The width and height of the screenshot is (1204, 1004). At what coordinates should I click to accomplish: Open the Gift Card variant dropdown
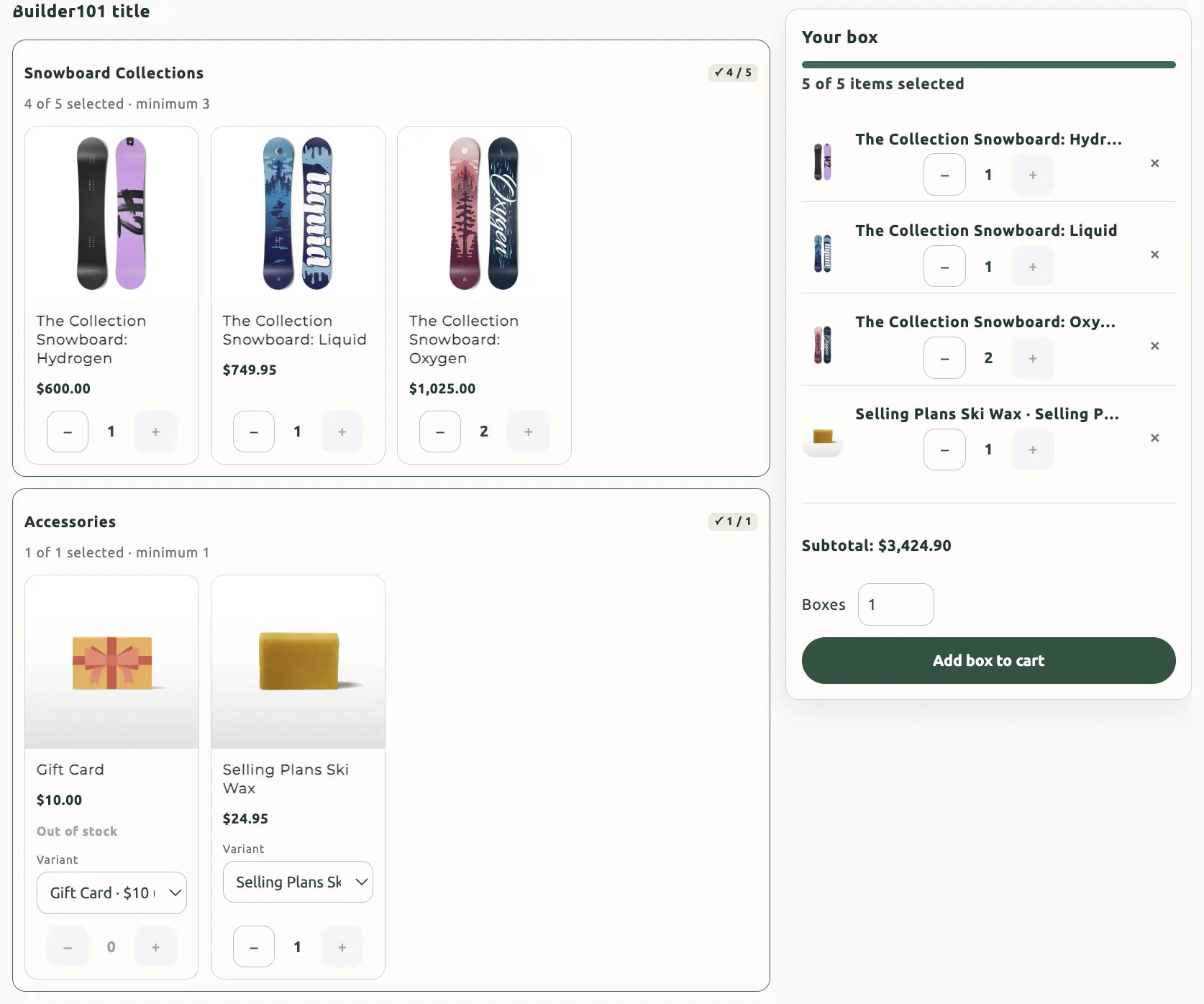click(111, 893)
